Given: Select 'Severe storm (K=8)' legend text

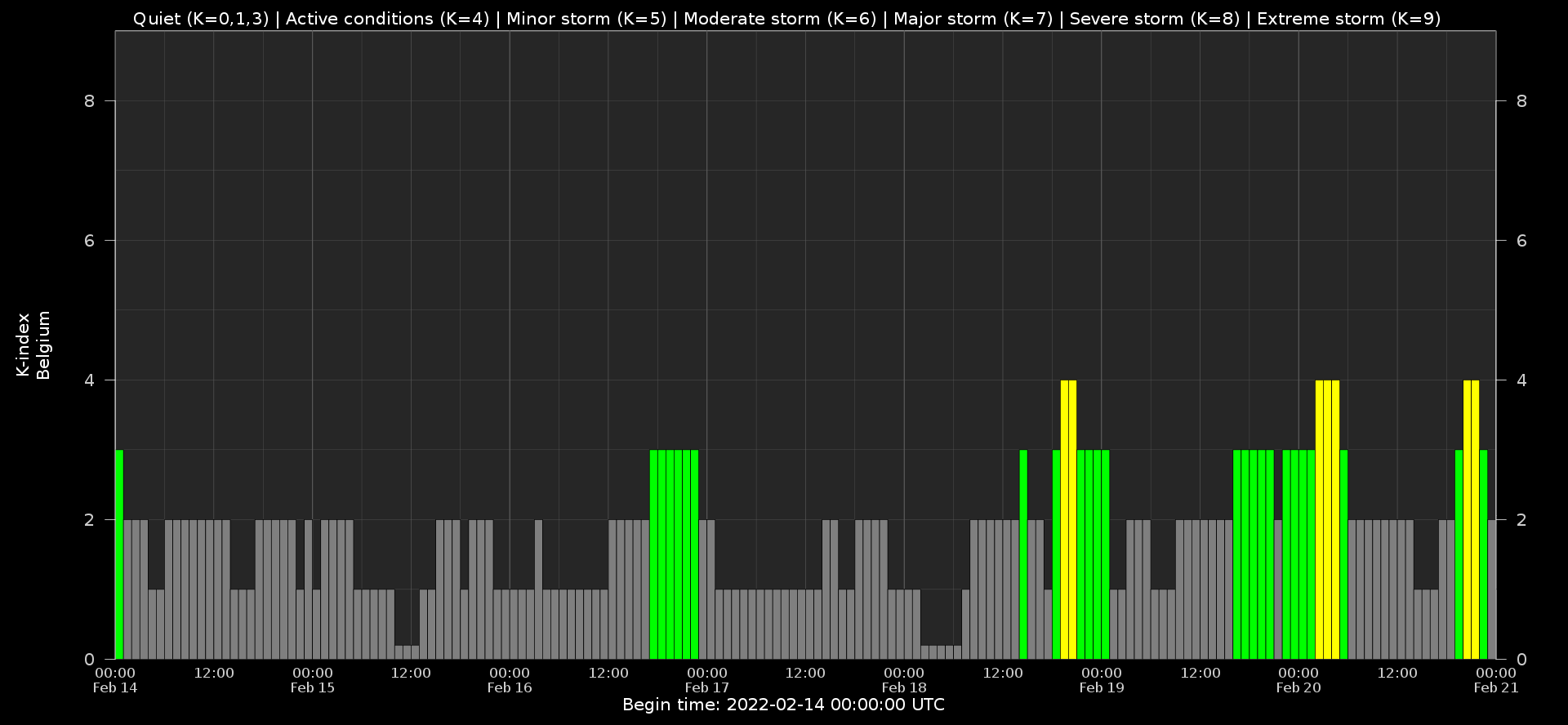Looking at the screenshot, I should point(1155,19).
